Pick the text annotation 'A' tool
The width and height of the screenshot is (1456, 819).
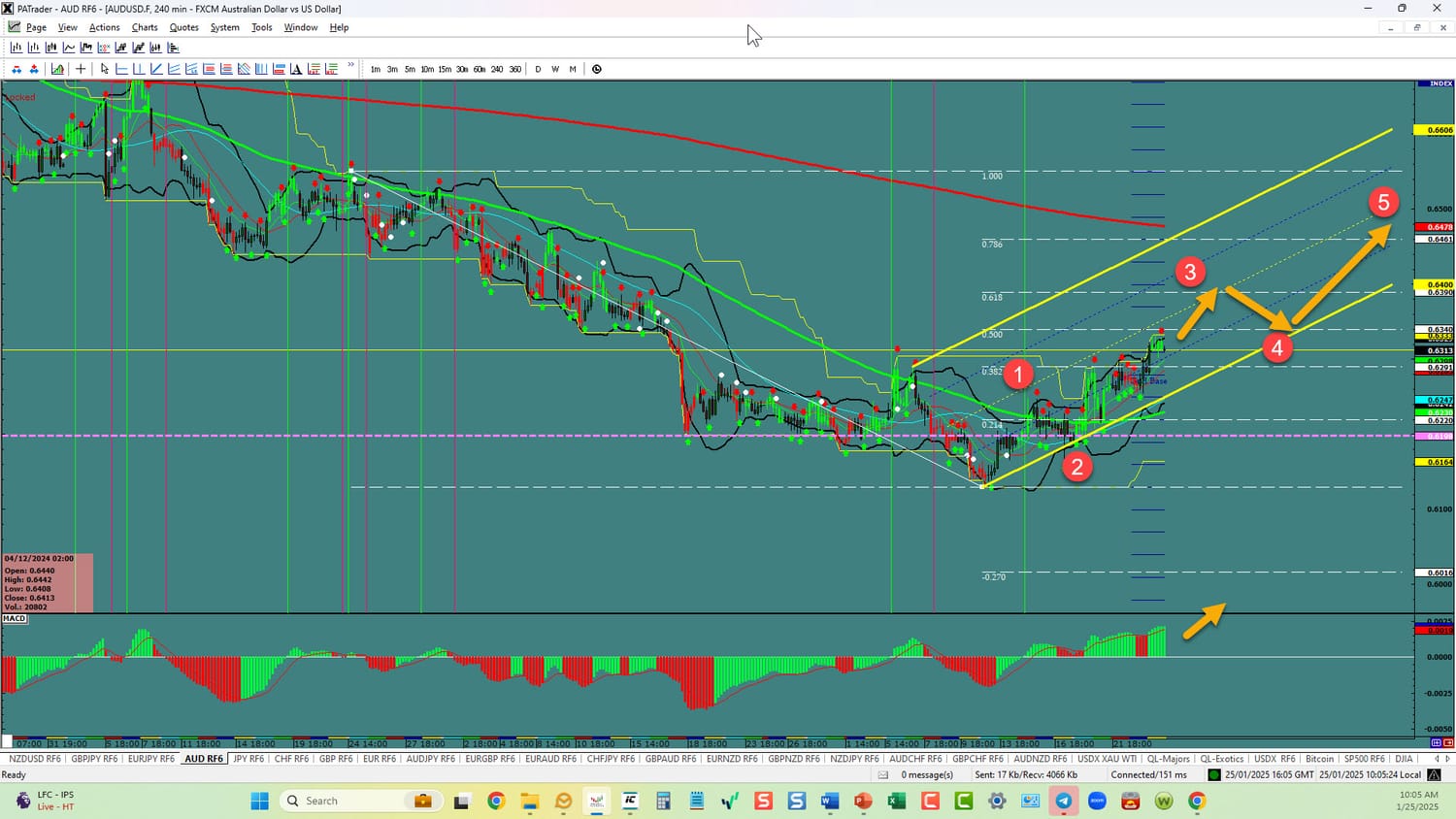[x=296, y=69]
